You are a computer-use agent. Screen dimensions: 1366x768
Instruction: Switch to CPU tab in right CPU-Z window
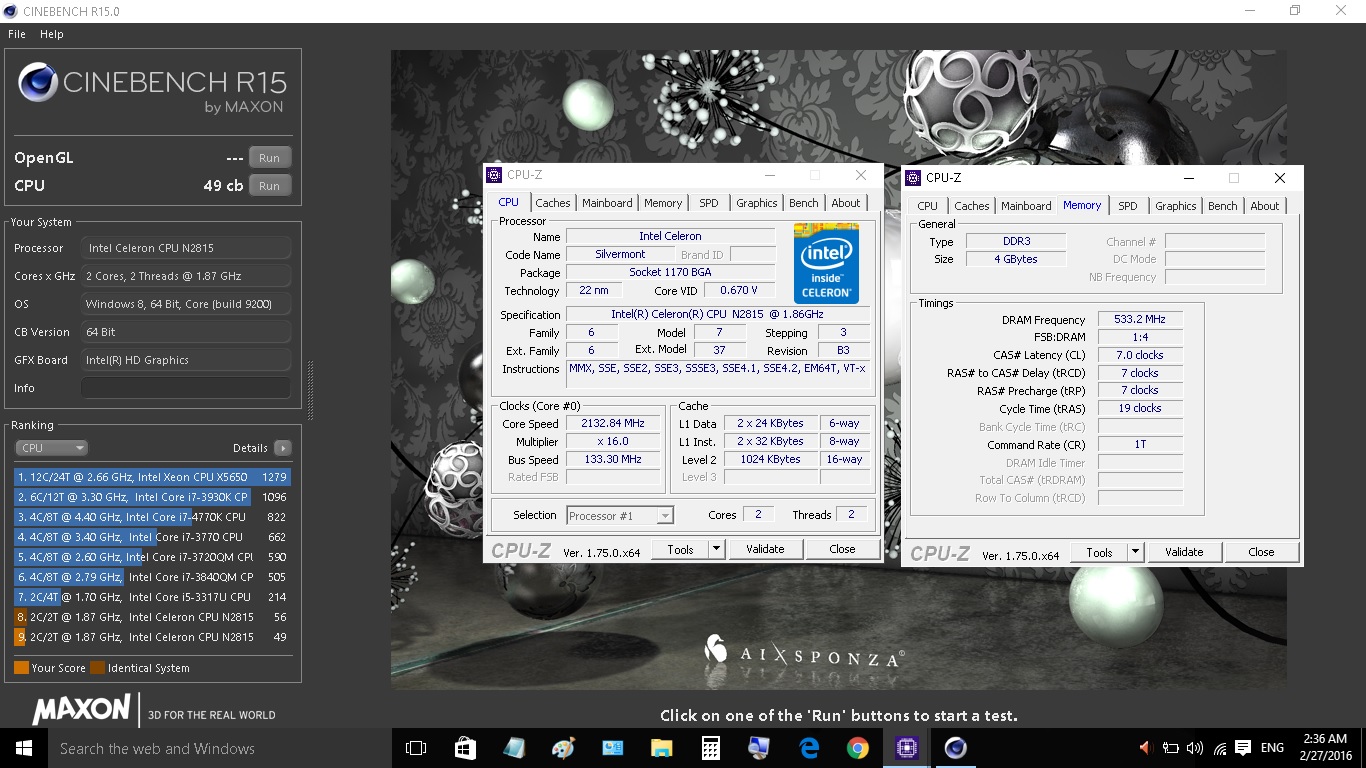tap(928, 206)
